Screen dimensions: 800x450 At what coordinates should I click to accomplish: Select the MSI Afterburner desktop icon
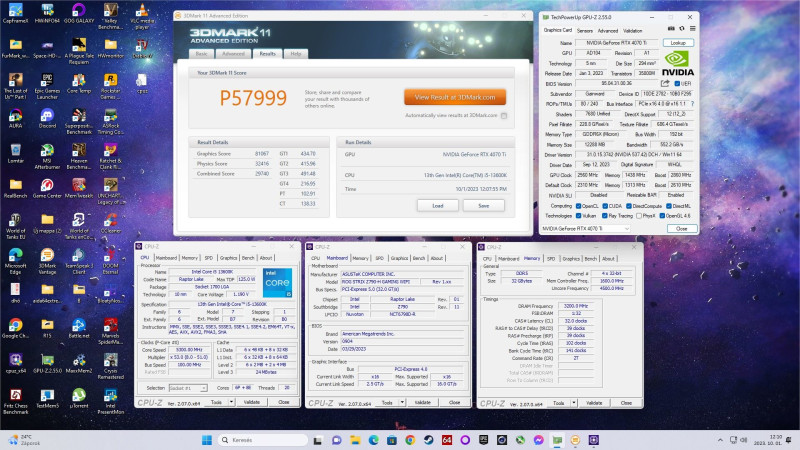tap(47, 157)
